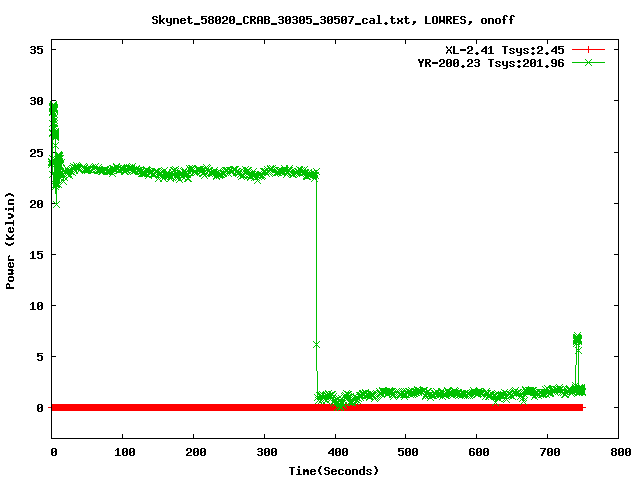The height and width of the screenshot is (480, 640).
Task: Click the x-axis tick label 600
Action: [478, 452]
